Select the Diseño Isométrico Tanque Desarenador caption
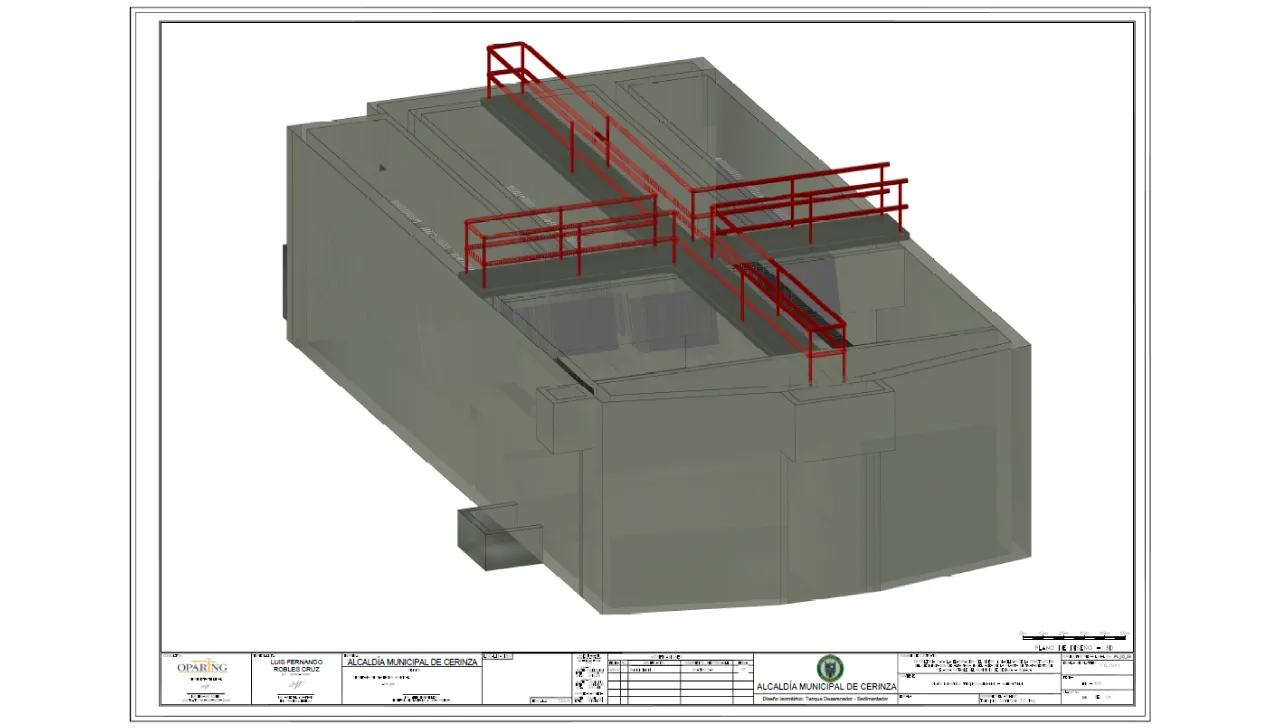 tap(825, 699)
